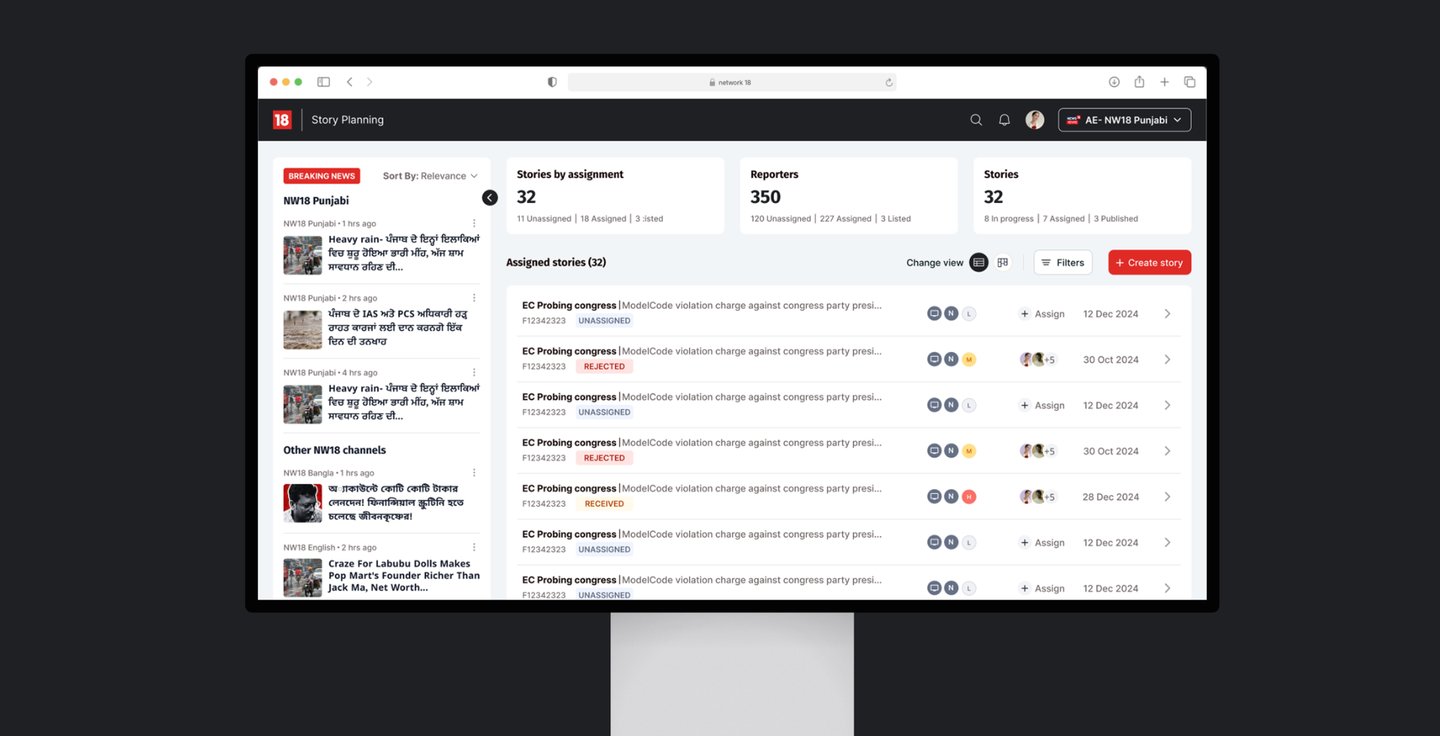The width and height of the screenshot is (1440, 736).
Task: Open three-dot menu for NW18 English story
Action: point(474,548)
